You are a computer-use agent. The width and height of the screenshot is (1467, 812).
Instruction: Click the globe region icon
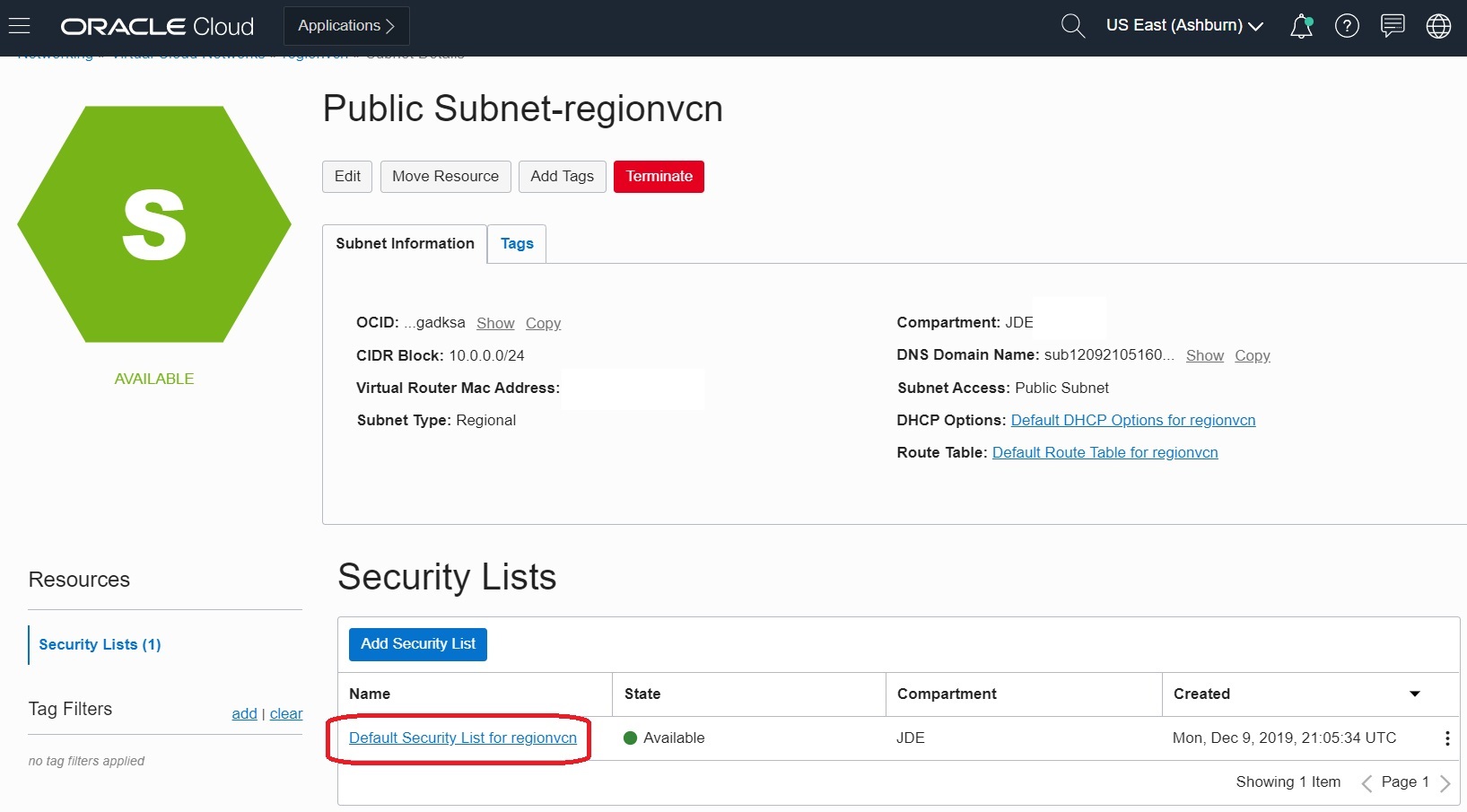click(x=1438, y=25)
